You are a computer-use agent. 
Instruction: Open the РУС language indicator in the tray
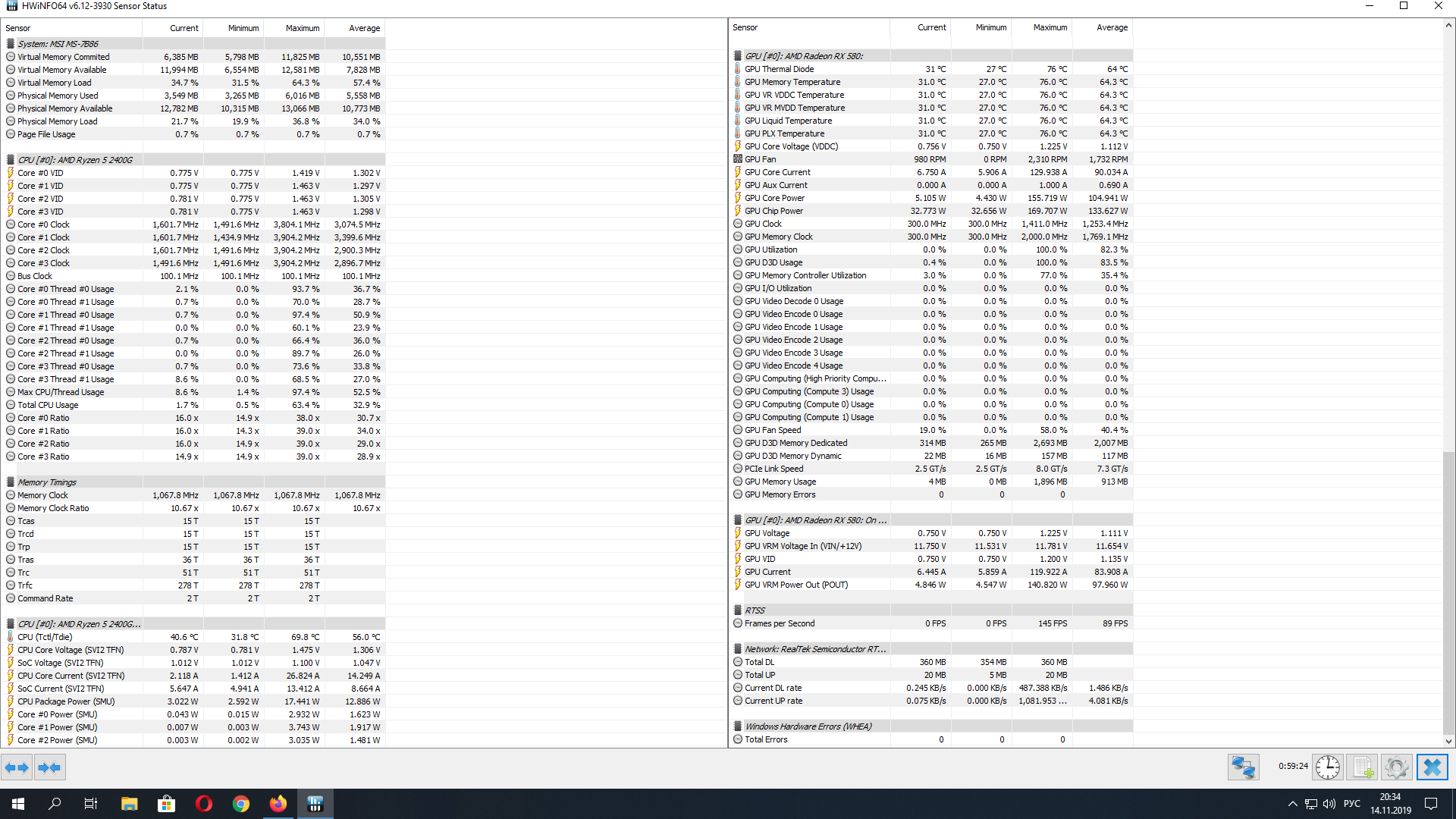(1351, 804)
